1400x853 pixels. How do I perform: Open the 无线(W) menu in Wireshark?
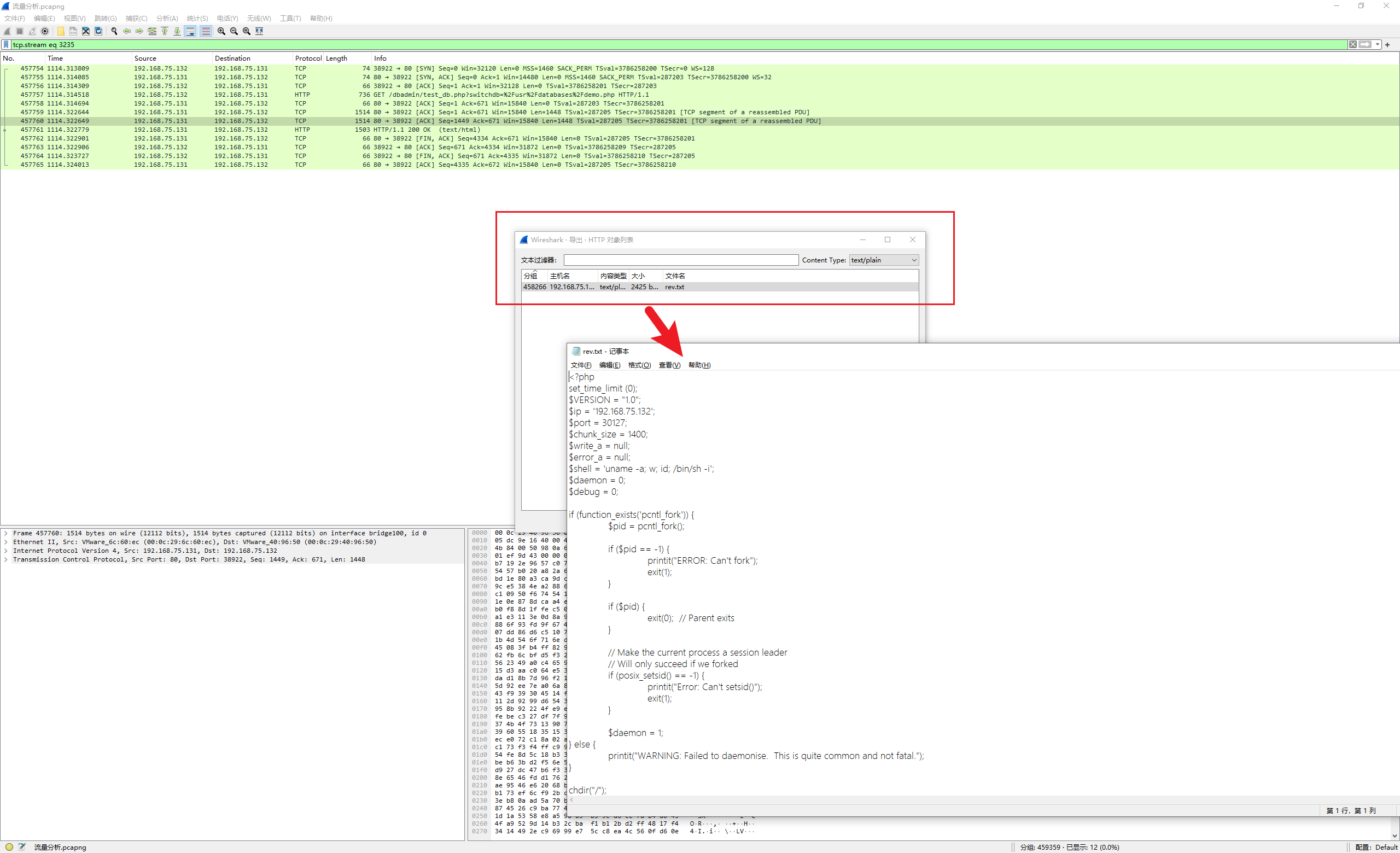click(259, 18)
